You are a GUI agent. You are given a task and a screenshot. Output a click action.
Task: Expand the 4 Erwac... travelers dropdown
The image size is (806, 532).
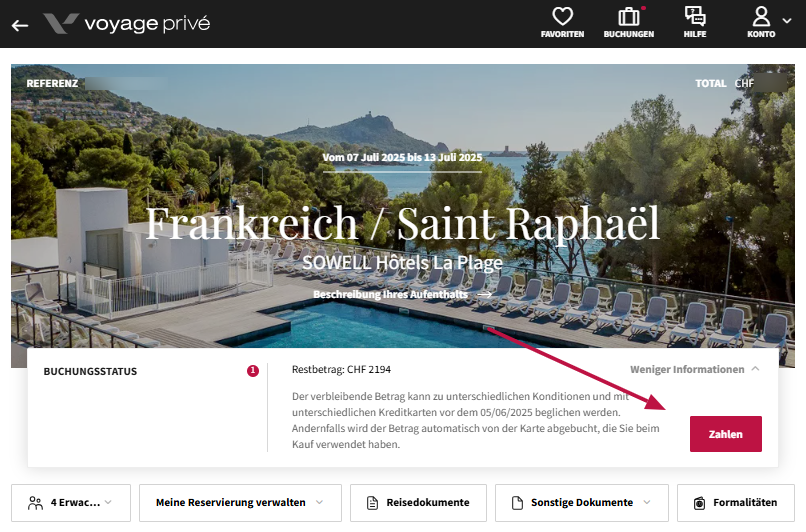[71, 503]
